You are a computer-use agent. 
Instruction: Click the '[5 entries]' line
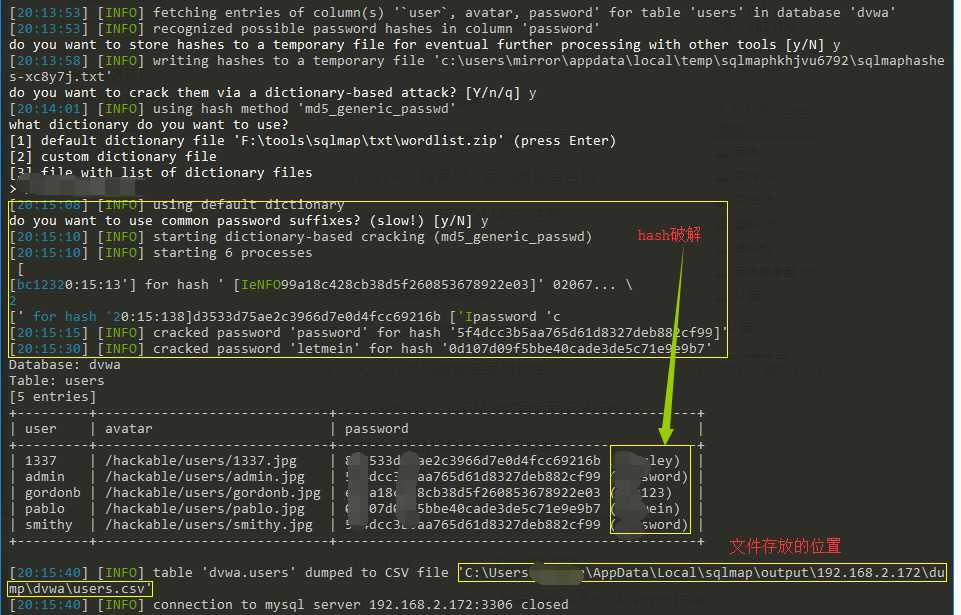(52, 397)
